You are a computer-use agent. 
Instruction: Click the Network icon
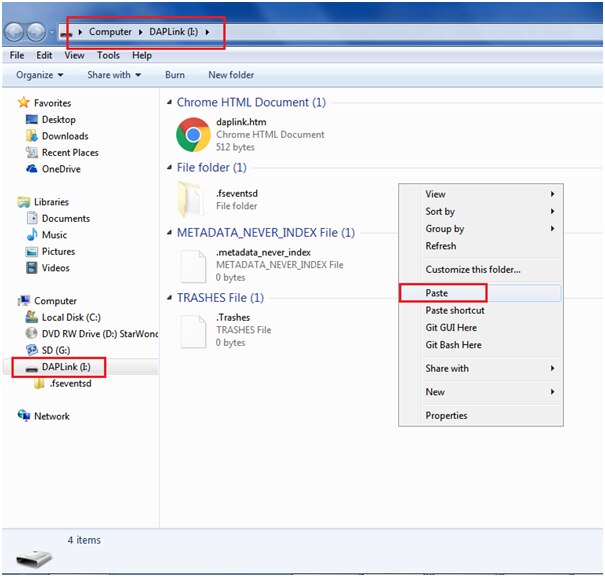click(x=24, y=416)
